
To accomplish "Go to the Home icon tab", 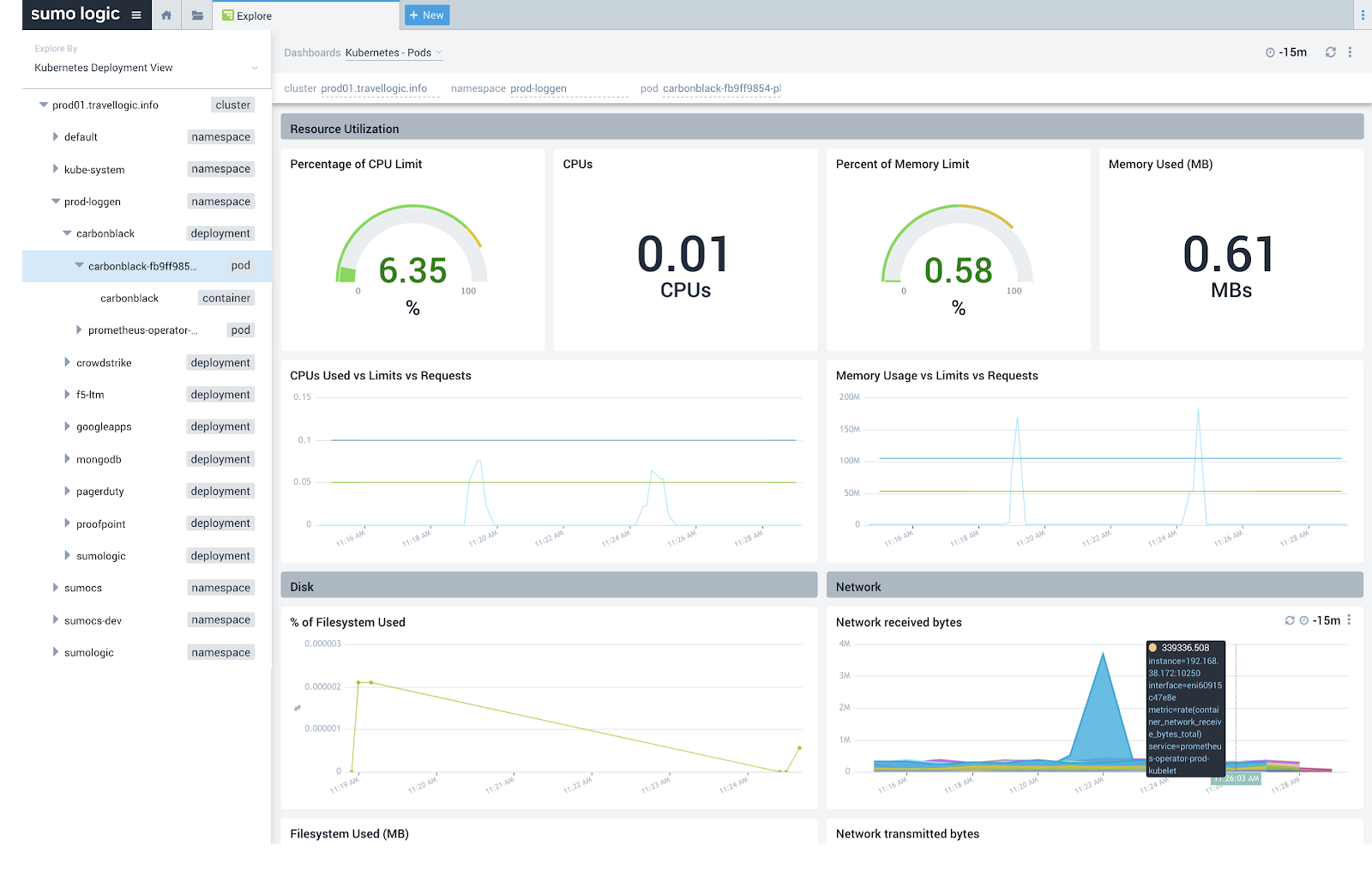I will pos(166,15).
